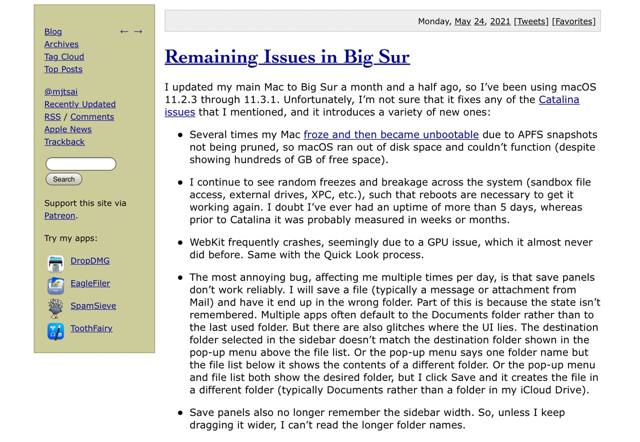This screenshot has width=640, height=442.
Task: Go to previous post with left arrow
Action: (124, 32)
